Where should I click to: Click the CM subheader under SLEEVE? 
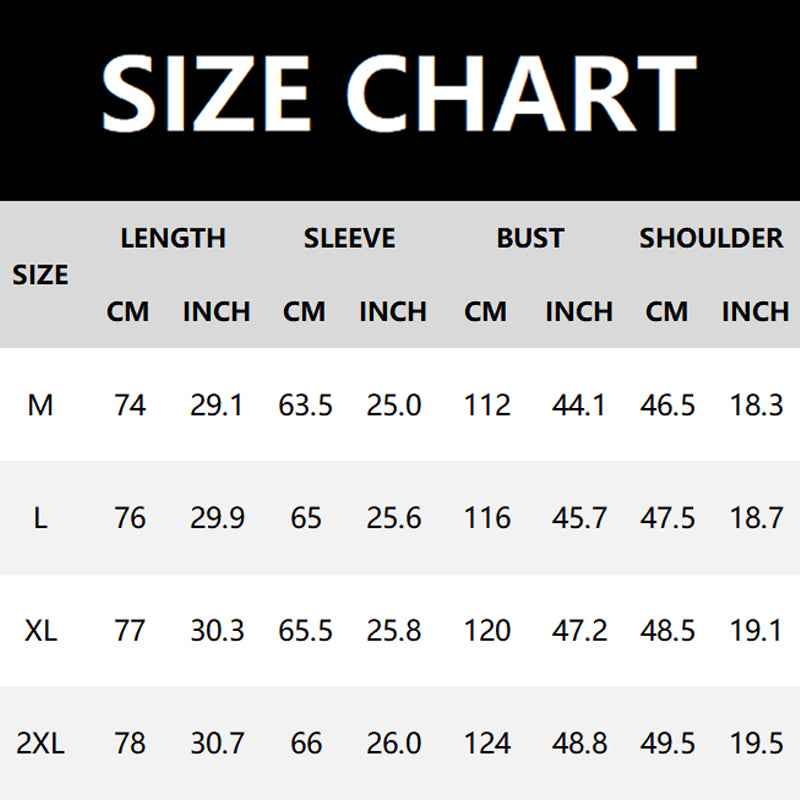304,312
